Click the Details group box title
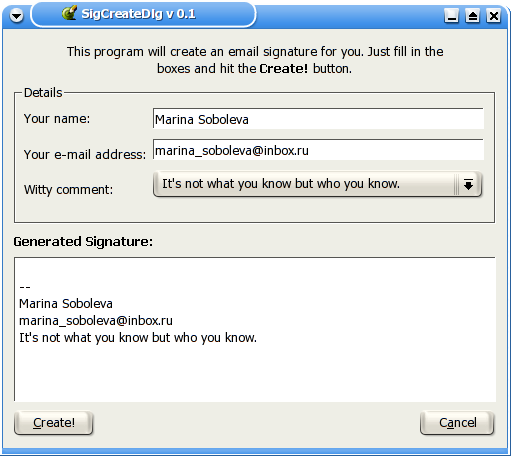Viewport: 511px width, 456px height. [43, 93]
